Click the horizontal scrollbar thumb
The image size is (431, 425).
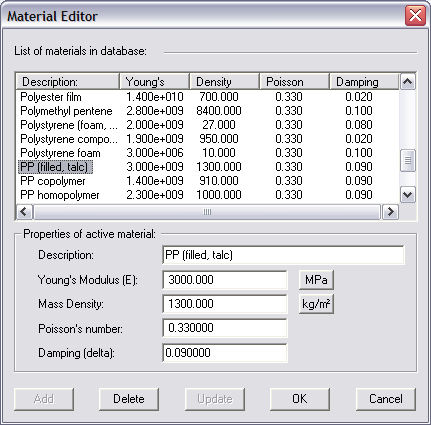(x=207, y=211)
